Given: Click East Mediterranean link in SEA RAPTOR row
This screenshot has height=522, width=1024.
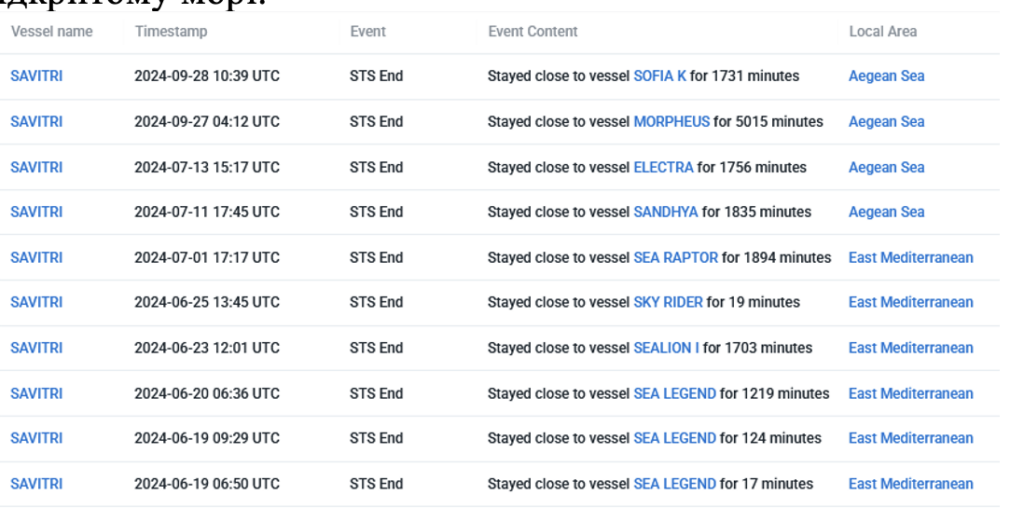Looking at the screenshot, I should point(910,257).
